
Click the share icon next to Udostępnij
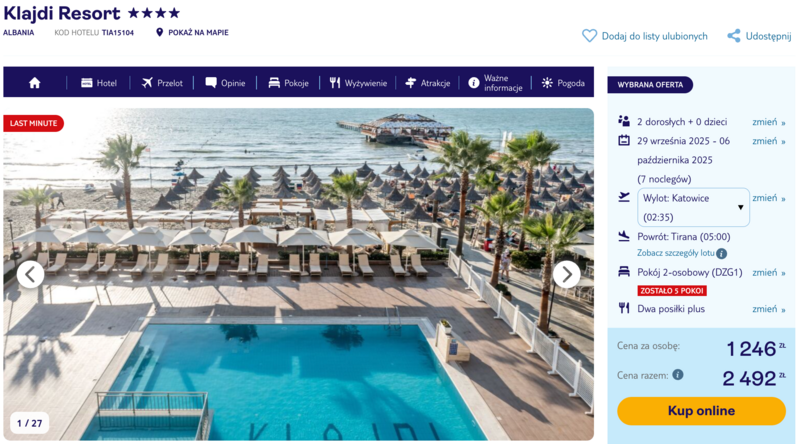[734, 36]
